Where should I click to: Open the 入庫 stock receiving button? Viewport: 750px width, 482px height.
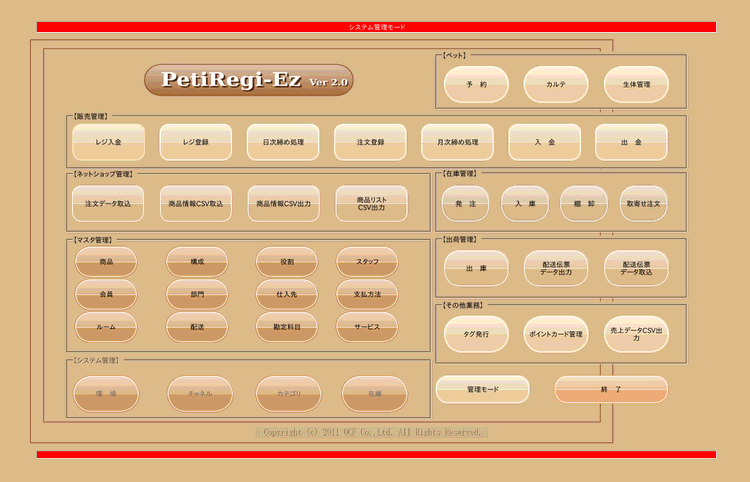click(x=525, y=204)
